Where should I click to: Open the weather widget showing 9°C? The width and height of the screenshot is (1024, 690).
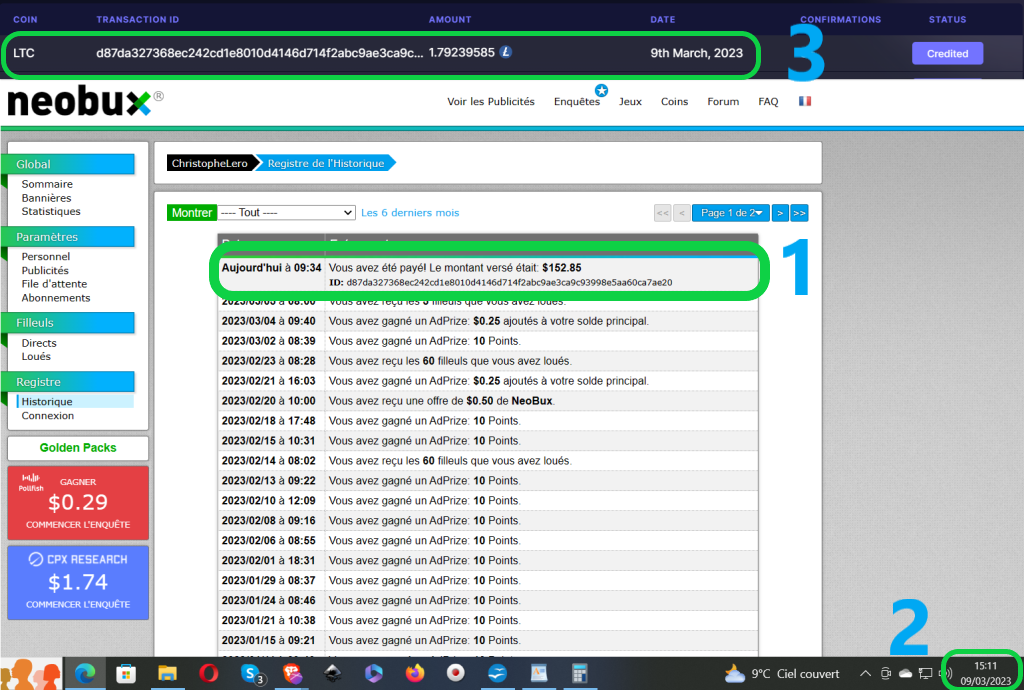pyautogui.click(x=782, y=673)
